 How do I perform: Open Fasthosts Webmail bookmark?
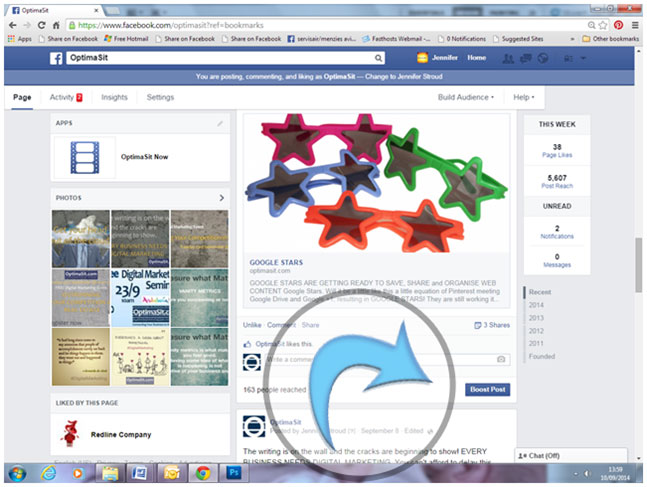(396, 39)
